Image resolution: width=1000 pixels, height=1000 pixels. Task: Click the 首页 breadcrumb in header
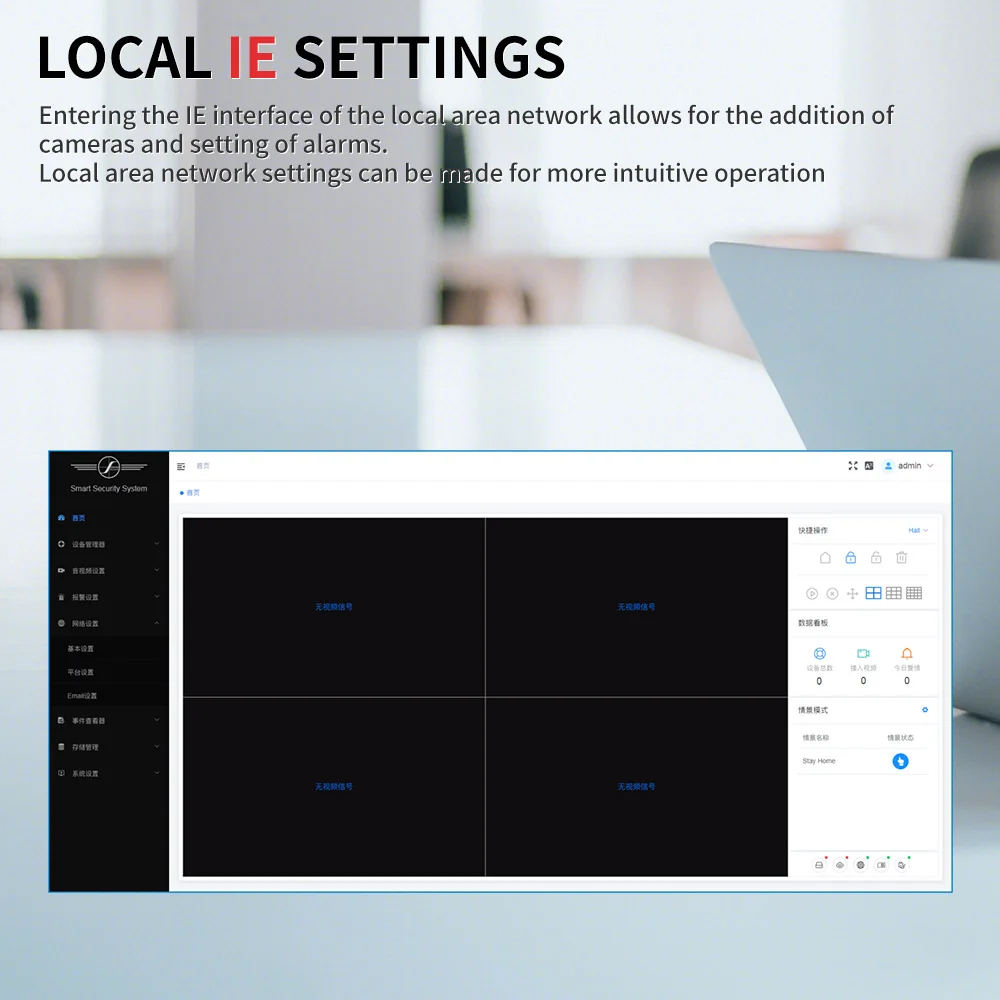click(203, 466)
